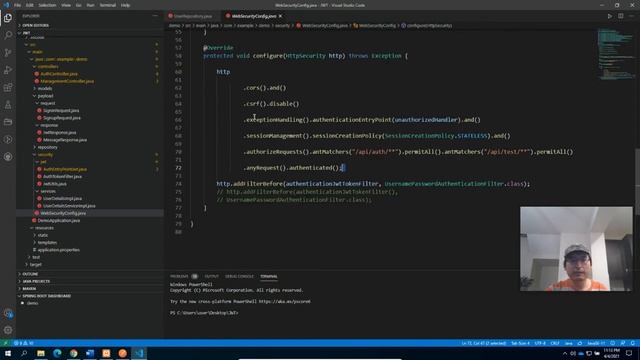Open Windows Start menu
The height and width of the screenshot is (360, 640).
click(x=8, y=353)
